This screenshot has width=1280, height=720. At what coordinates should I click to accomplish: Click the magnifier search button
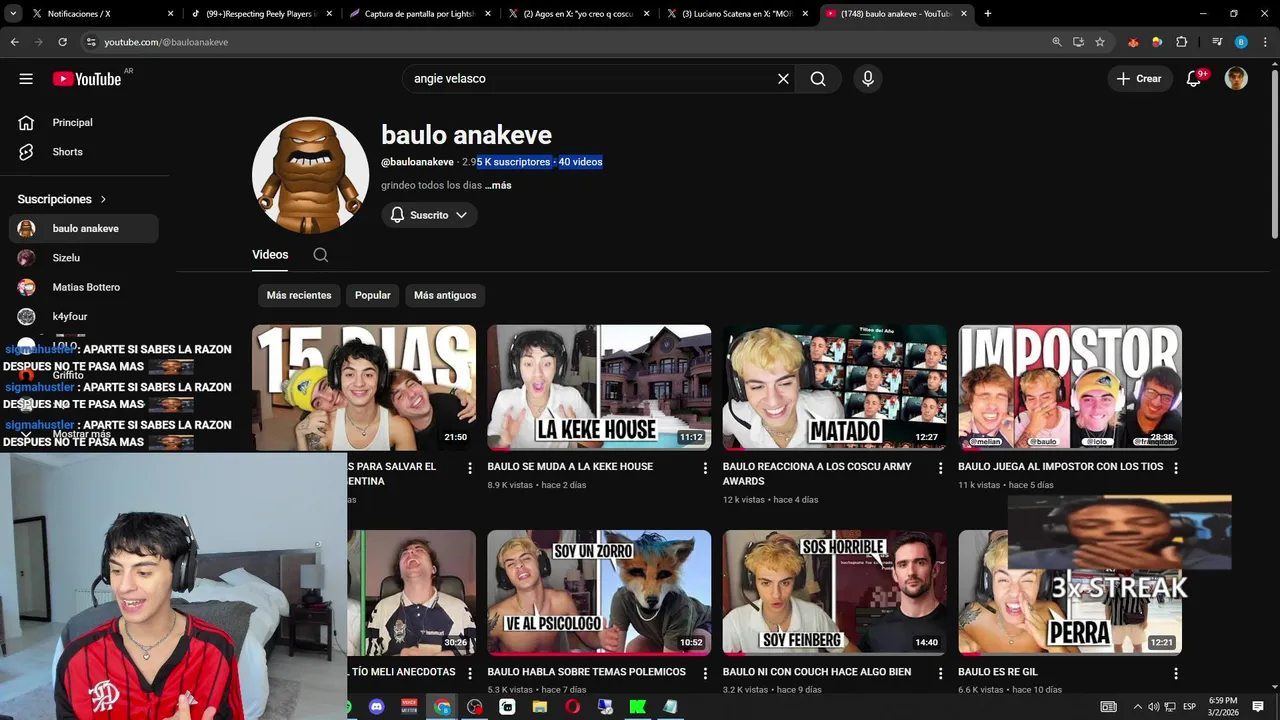tap(818, 79)
